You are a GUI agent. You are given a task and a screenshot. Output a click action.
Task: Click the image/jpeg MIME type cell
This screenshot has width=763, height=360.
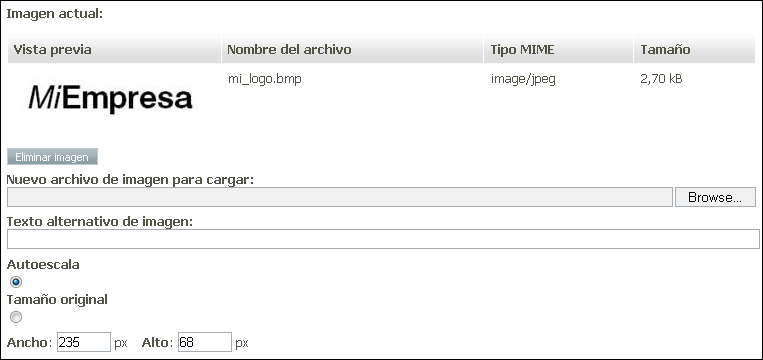pos(523,79)
